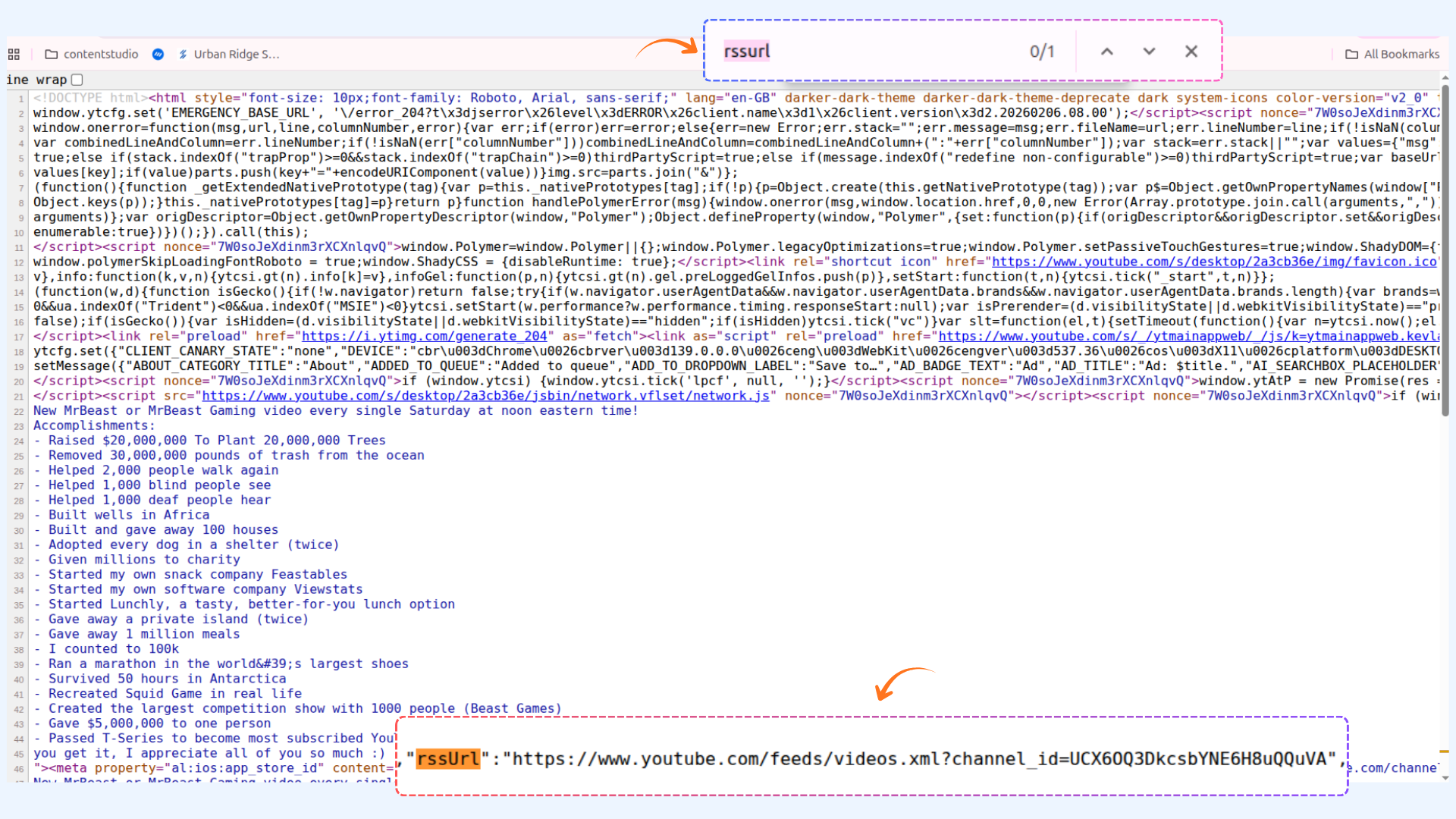Image resolution: width=1456 pixels, height=819 pixels.
Task: Open the i.ytimg.com generate_204 link
Action: click(424, 336)
